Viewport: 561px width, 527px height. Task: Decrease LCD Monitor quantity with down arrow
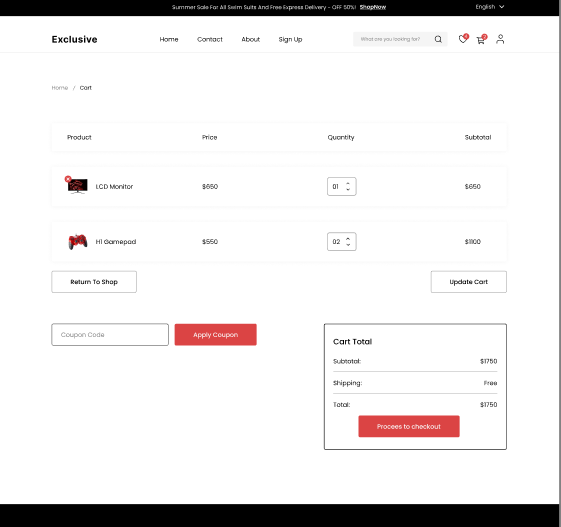point(348,189)
